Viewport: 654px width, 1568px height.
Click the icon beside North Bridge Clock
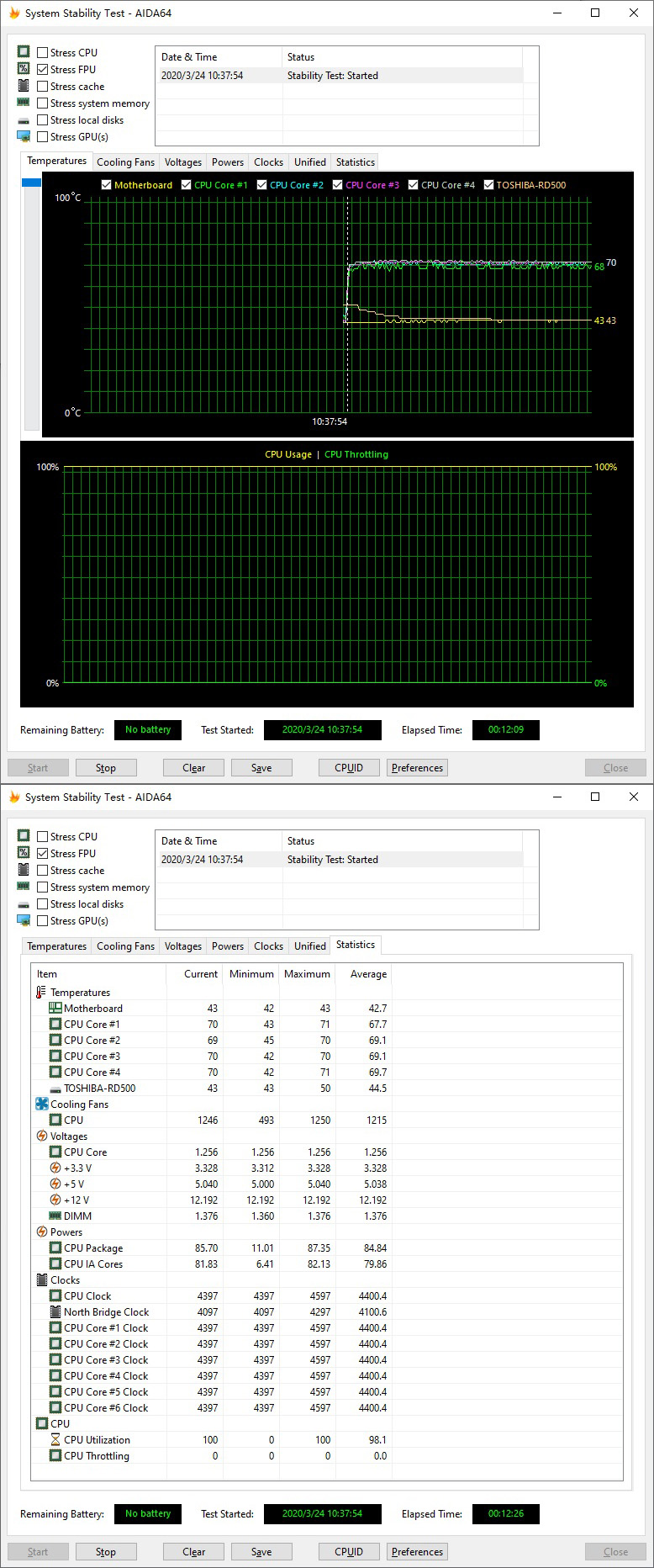(55, 1311)
